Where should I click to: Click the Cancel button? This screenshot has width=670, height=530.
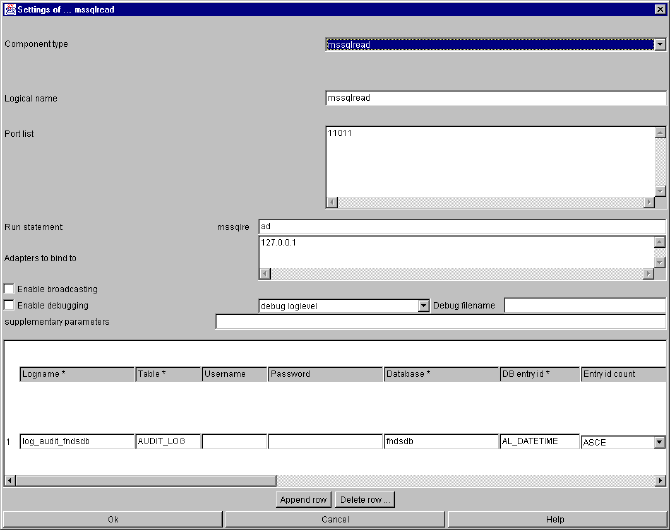pos(335,519)
